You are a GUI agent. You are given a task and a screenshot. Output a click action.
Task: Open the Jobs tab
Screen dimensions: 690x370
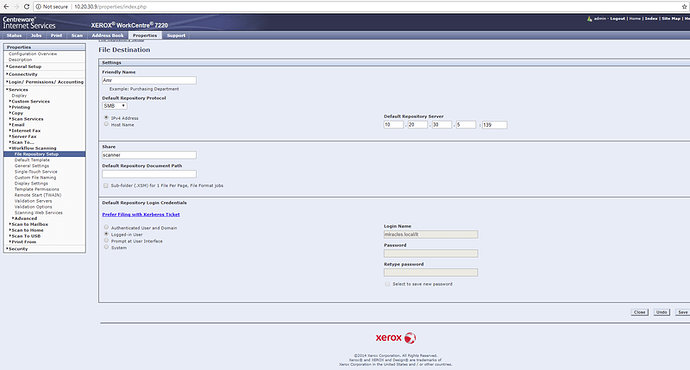(36, 35)
